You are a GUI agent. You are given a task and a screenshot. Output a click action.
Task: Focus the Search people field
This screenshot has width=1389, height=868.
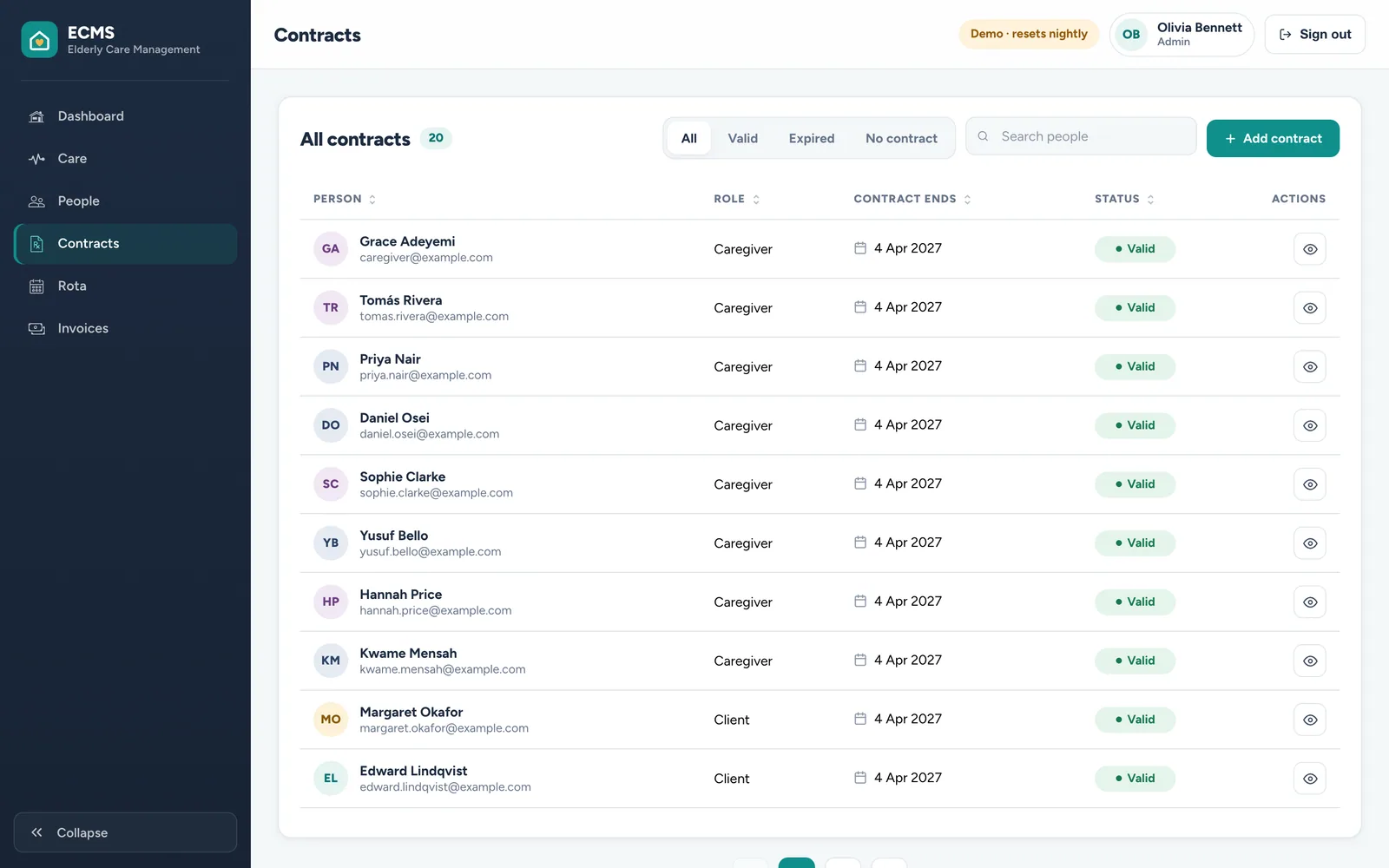point(1081,137)
